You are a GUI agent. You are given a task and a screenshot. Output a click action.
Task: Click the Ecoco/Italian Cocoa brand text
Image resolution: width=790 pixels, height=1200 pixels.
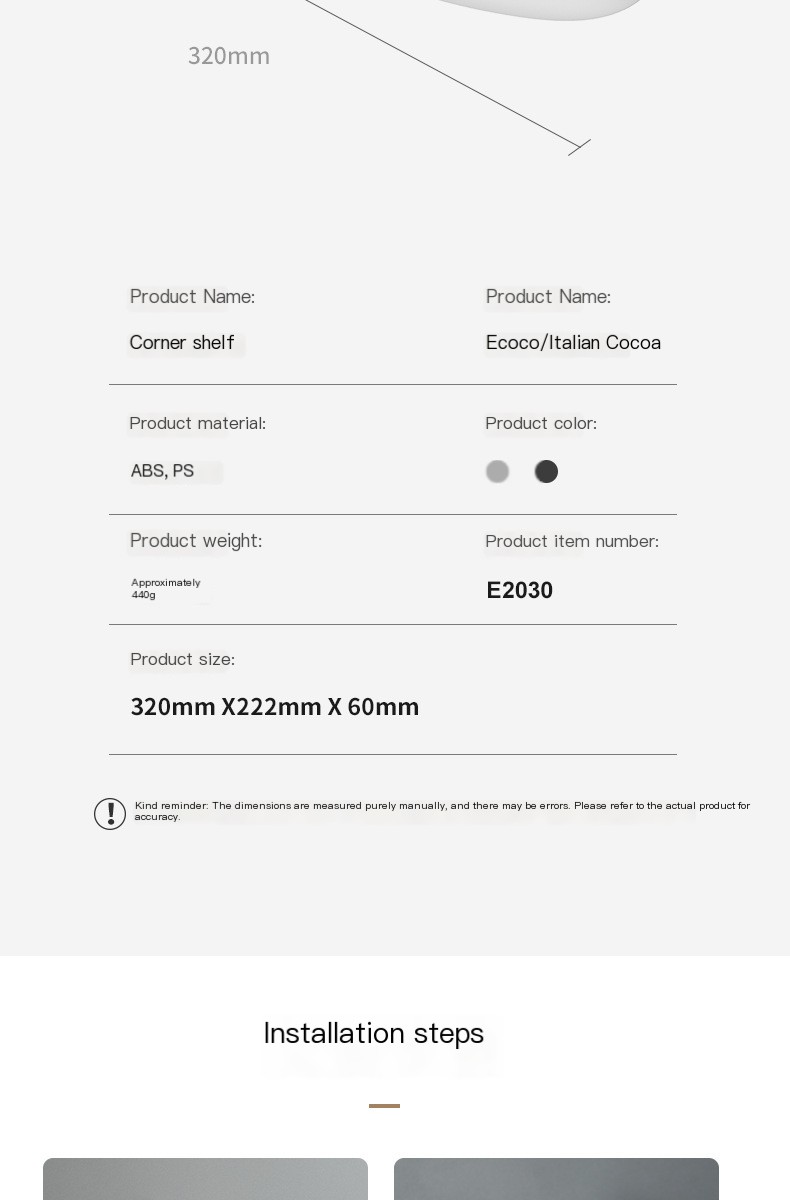pyautogui.click(x=573, y=343)
